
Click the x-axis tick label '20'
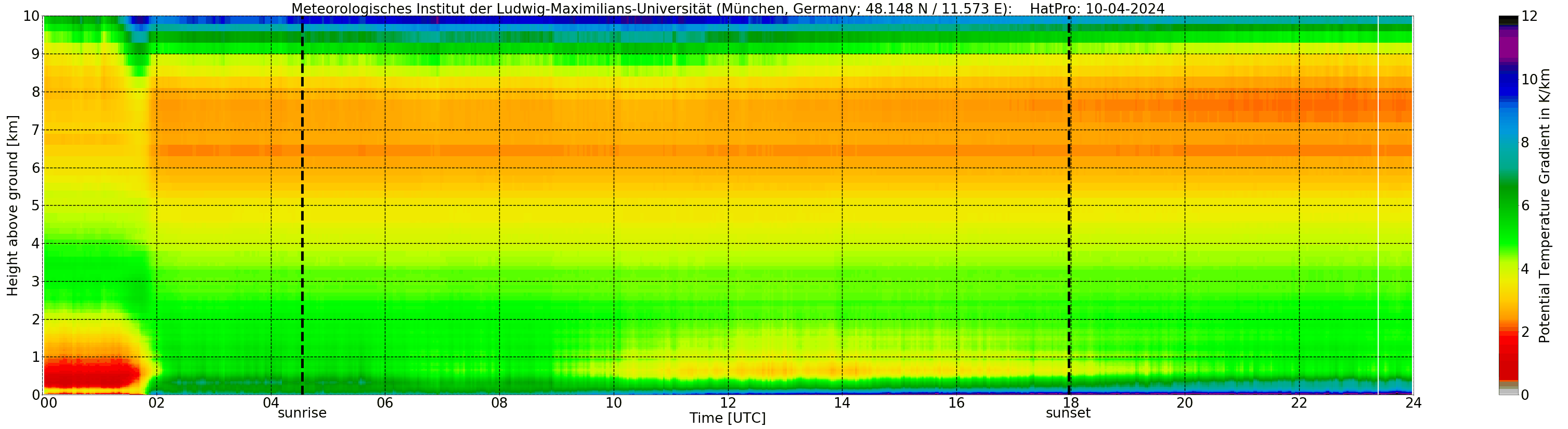[1185, 403]
